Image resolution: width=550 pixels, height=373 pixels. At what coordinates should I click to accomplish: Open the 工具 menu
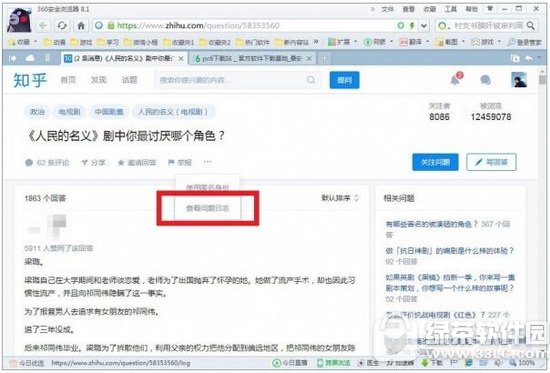click(451, 9)
